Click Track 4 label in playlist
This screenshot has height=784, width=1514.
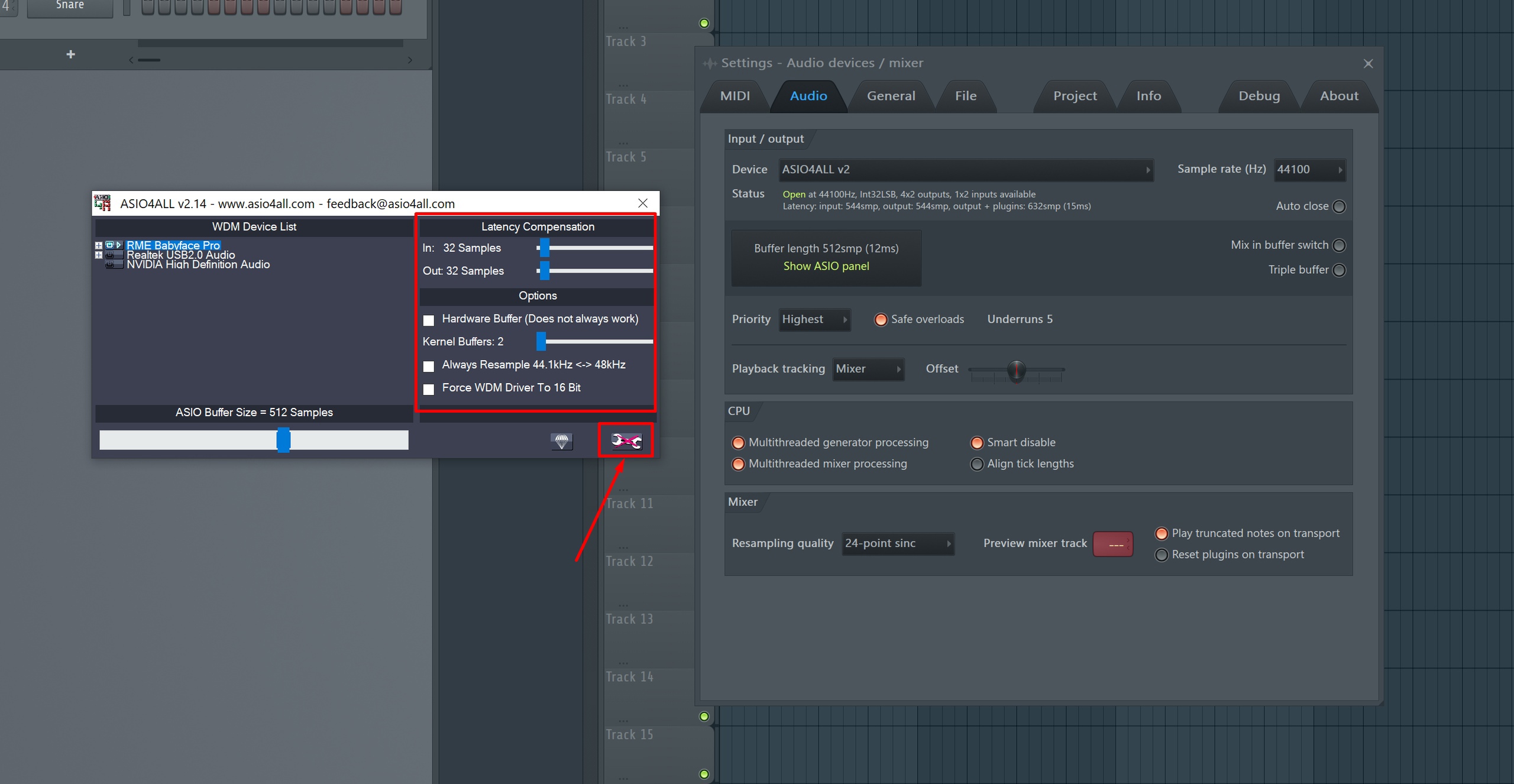click(x=626, y=99)
